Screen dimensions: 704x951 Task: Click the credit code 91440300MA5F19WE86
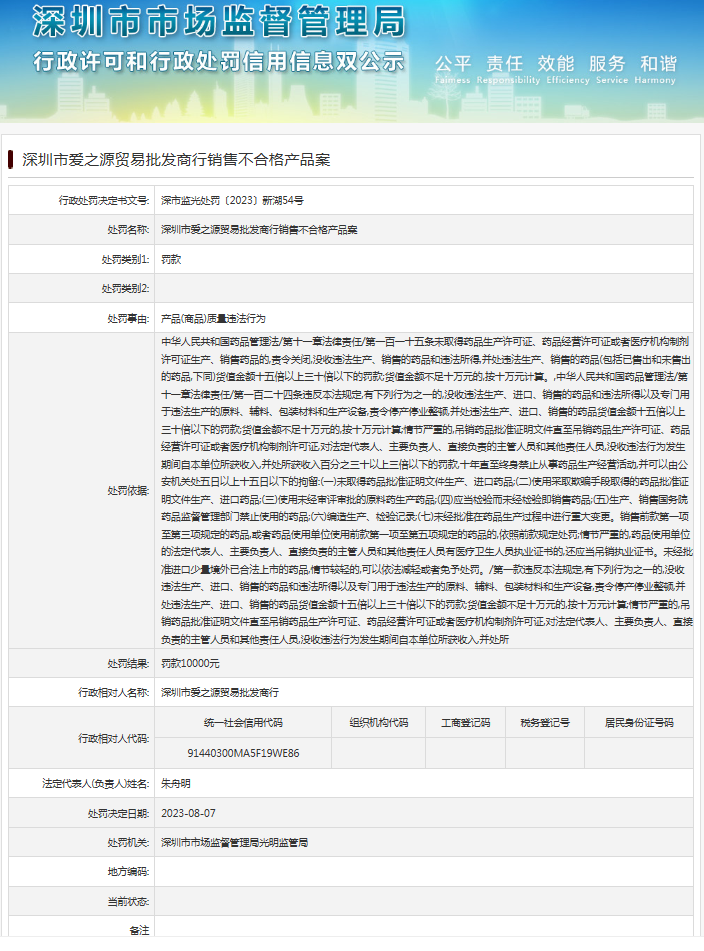pyautogui.click(x=243, y=752)
